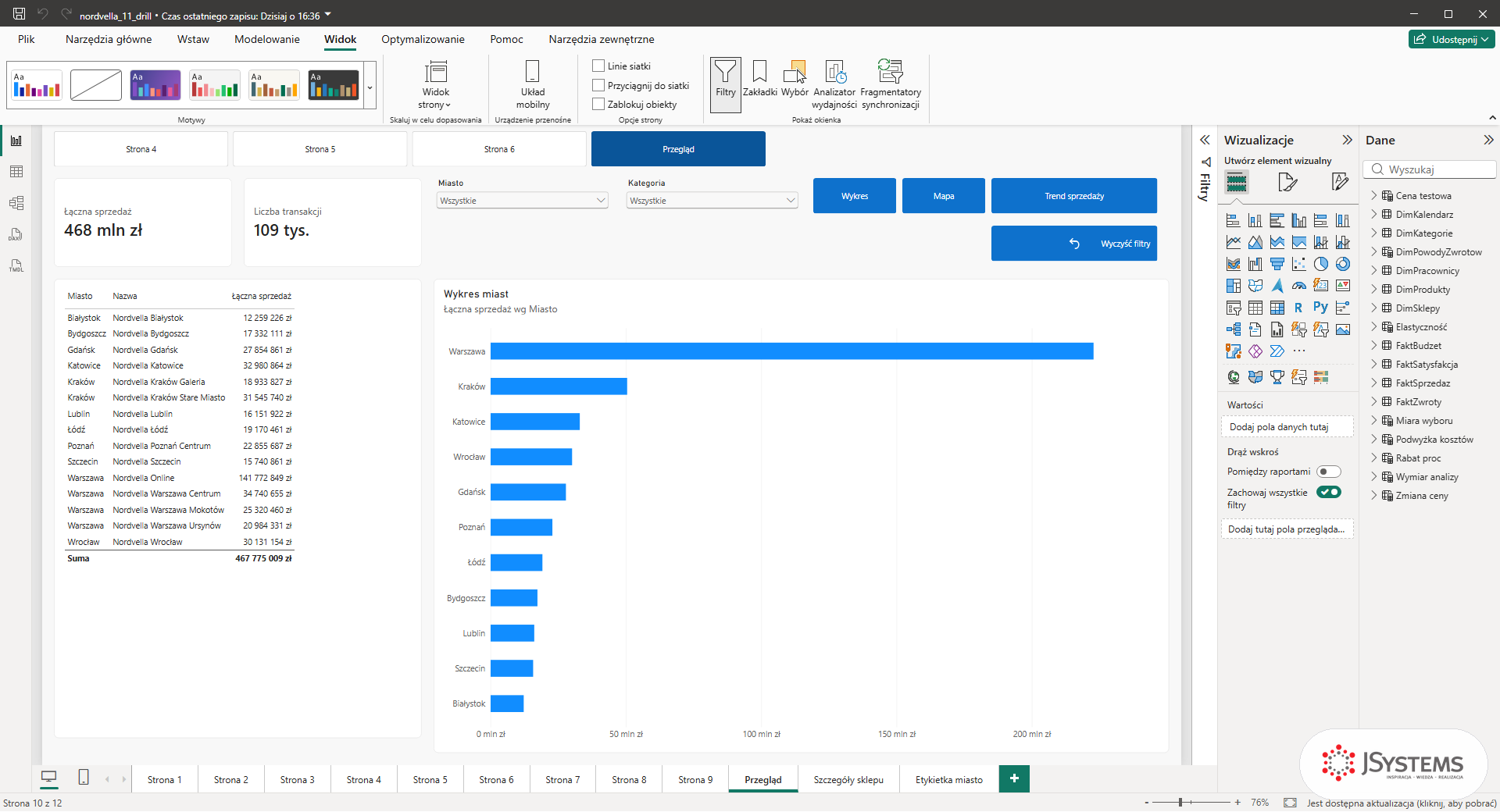Image resolution: width=1500 pixels, height=812 pixels.
Task: Collapse the Wizualizacje pane
Action: (x=1347, y=140)
